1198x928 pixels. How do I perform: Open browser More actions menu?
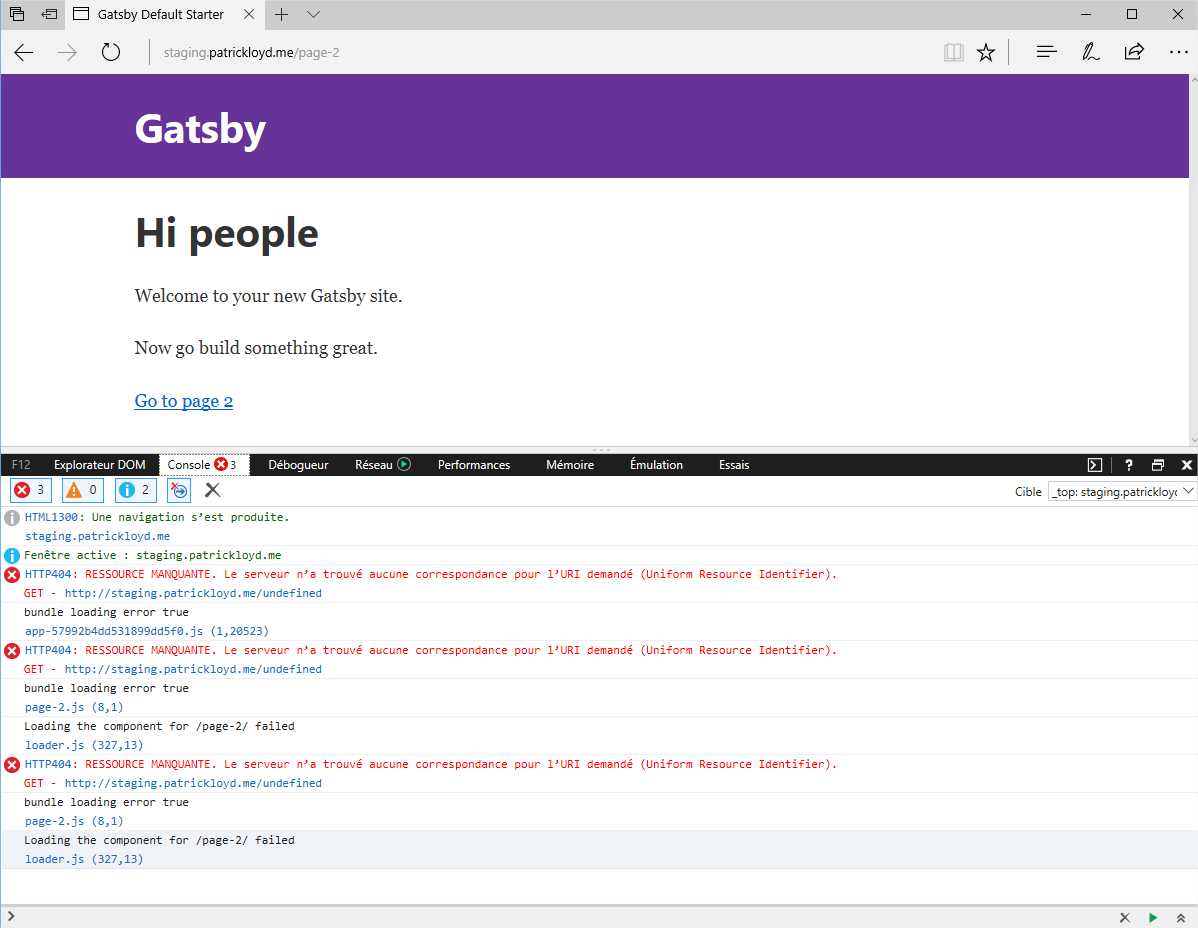coord(1179,52)
